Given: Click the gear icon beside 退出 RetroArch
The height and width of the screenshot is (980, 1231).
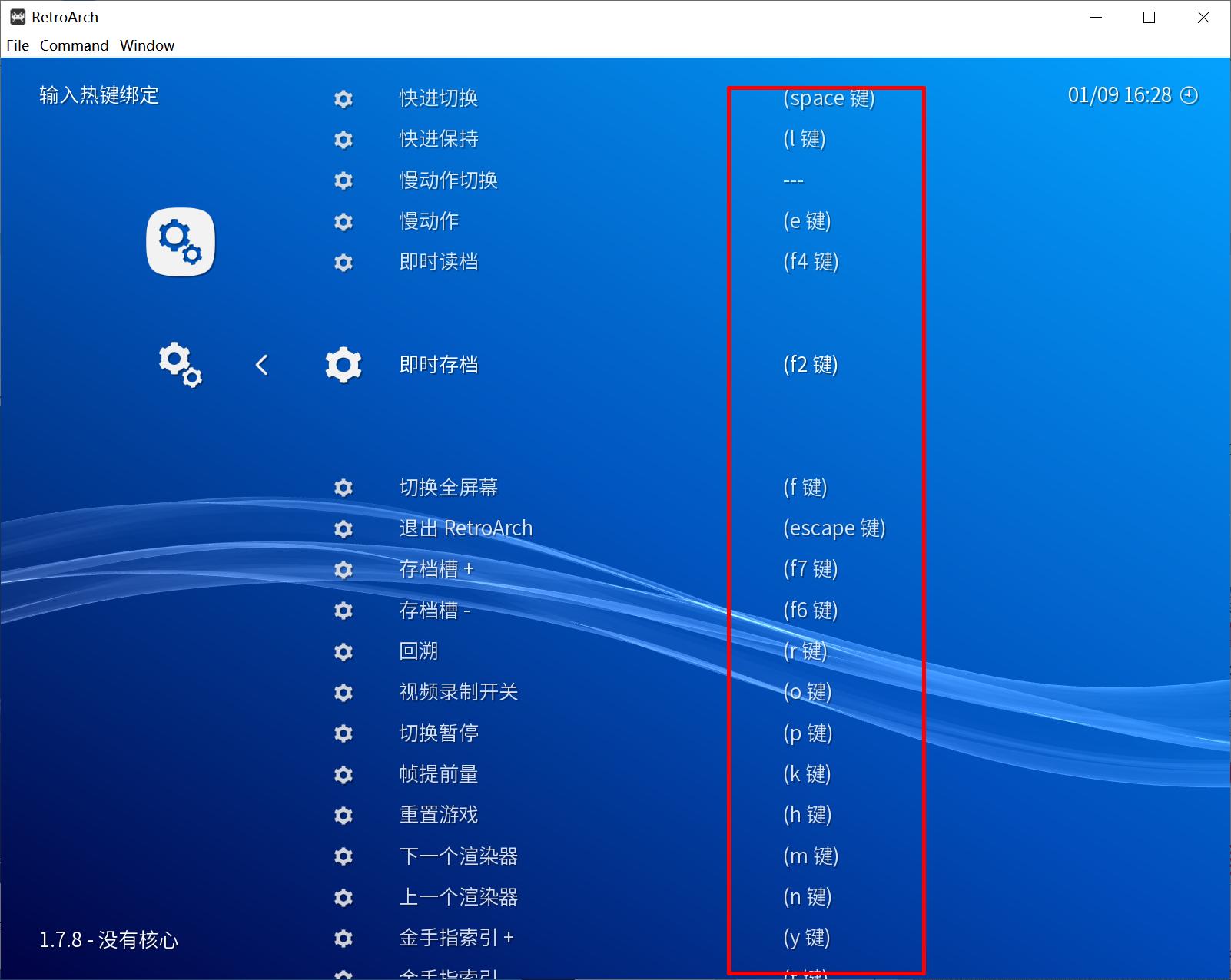Looking at the screenshot, I should (343, 528).
